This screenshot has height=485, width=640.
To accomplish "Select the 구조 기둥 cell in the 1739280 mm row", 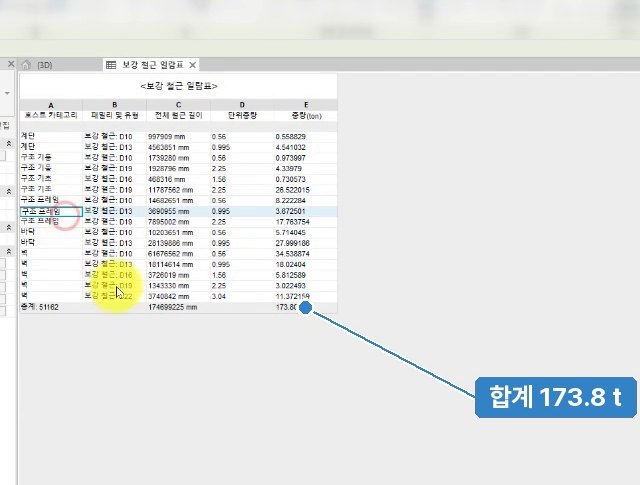I will coord(51,158).
